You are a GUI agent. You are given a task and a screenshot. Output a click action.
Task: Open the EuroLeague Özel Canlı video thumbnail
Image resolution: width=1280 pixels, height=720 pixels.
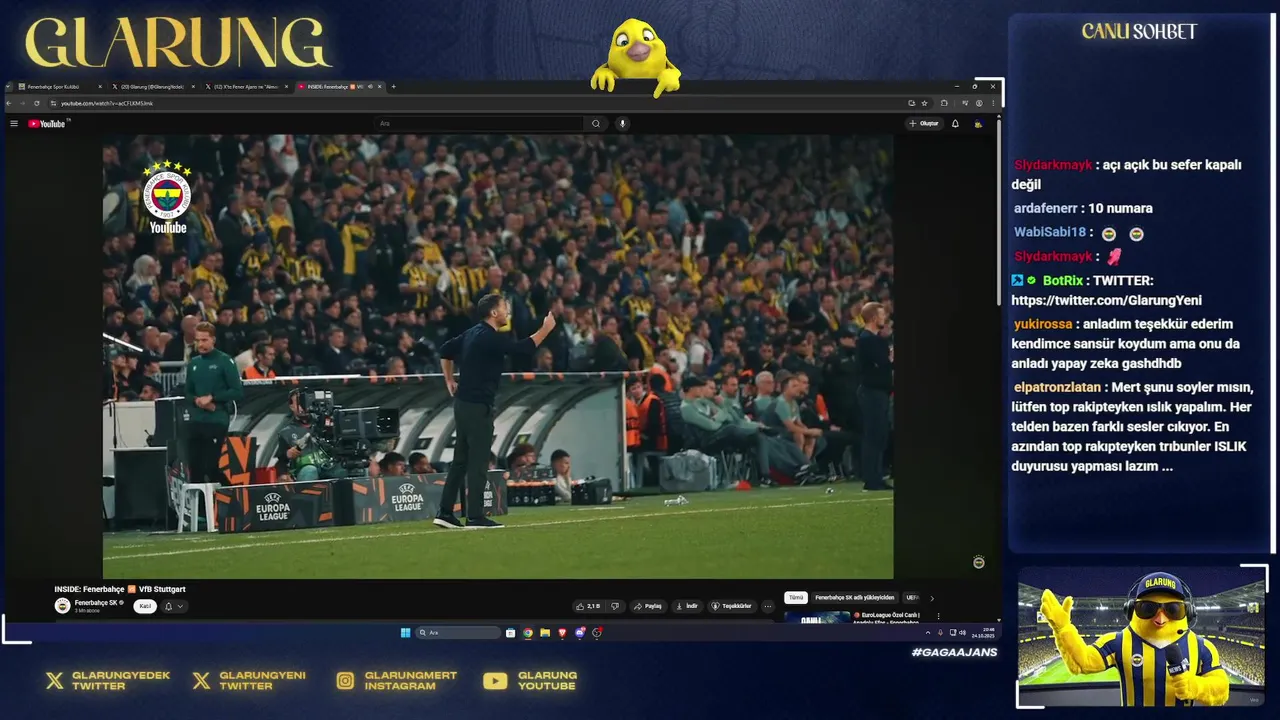817,617
